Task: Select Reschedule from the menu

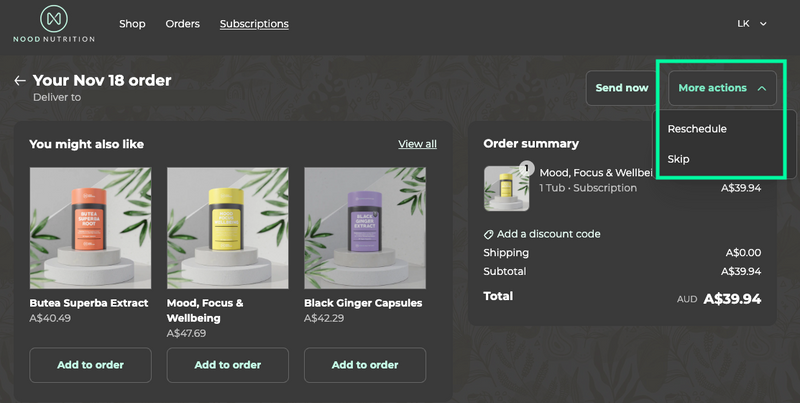Action: click(697, 129)
